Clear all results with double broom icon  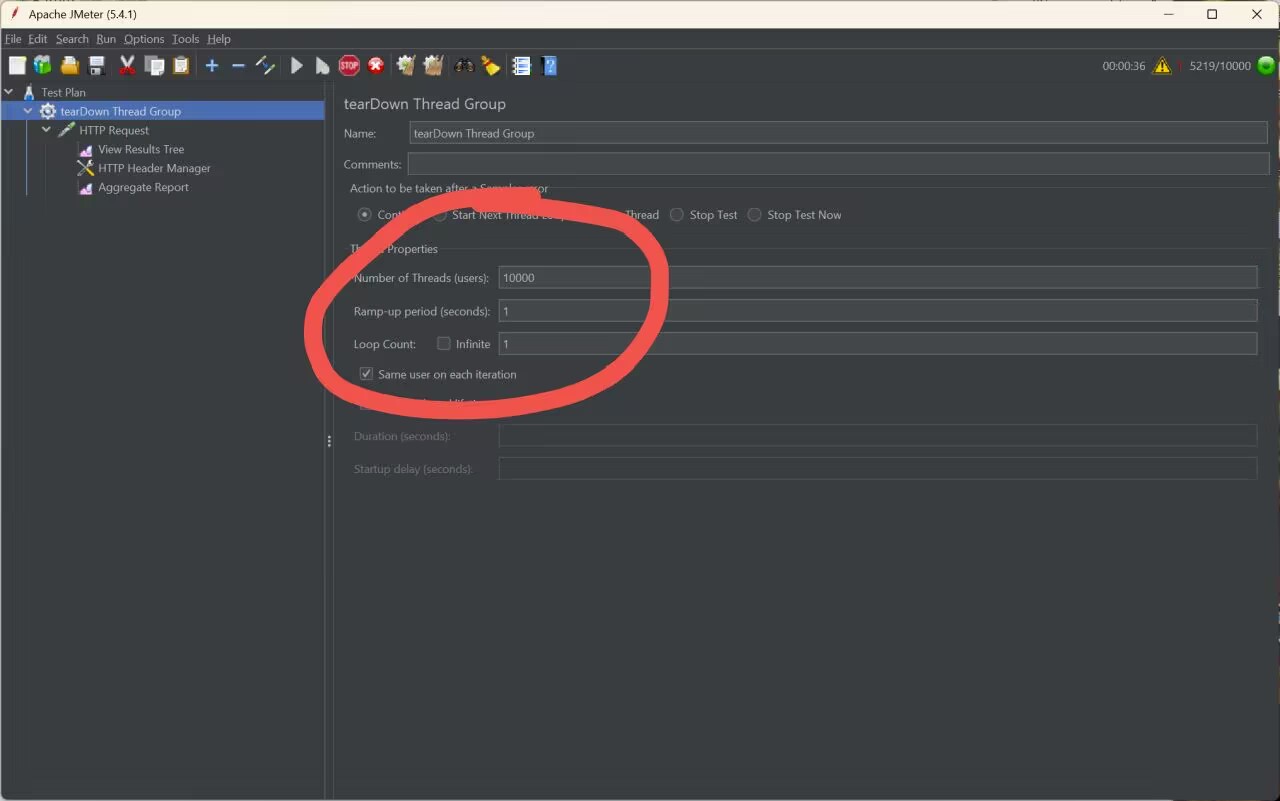(x=433, y=66)
